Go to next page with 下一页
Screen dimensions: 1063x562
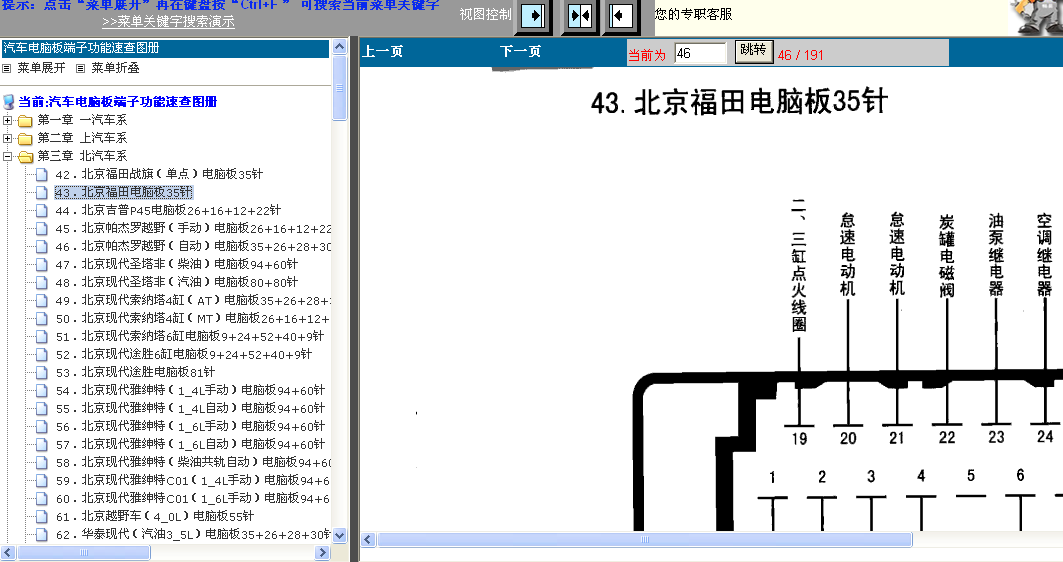(x=520, y=52)
